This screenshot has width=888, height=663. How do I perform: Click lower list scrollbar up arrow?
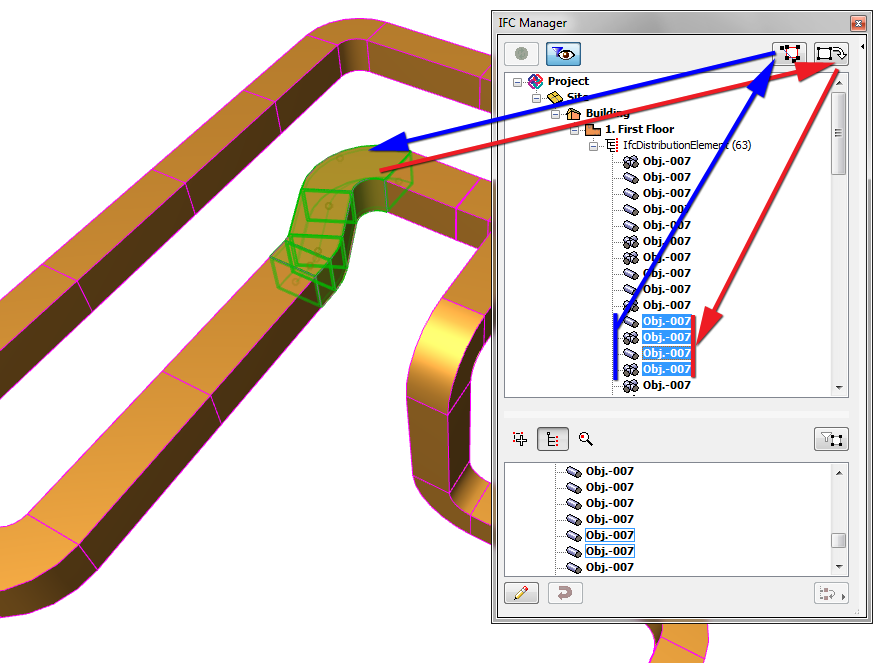click(839, 473)
